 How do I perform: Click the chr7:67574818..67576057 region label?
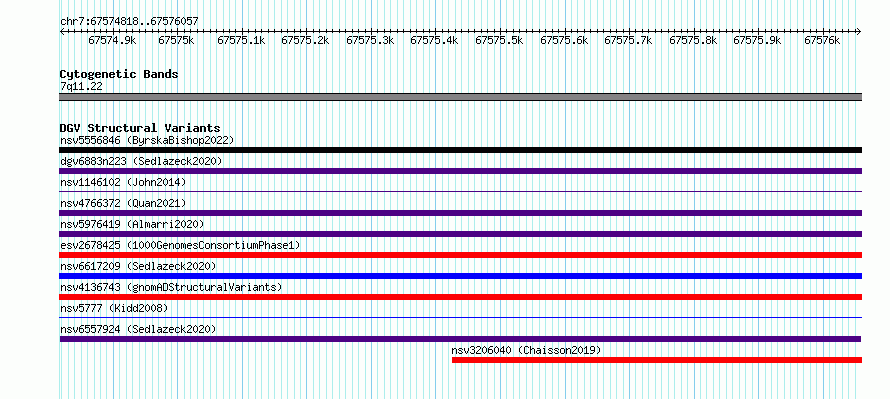[x=129, y=22]
